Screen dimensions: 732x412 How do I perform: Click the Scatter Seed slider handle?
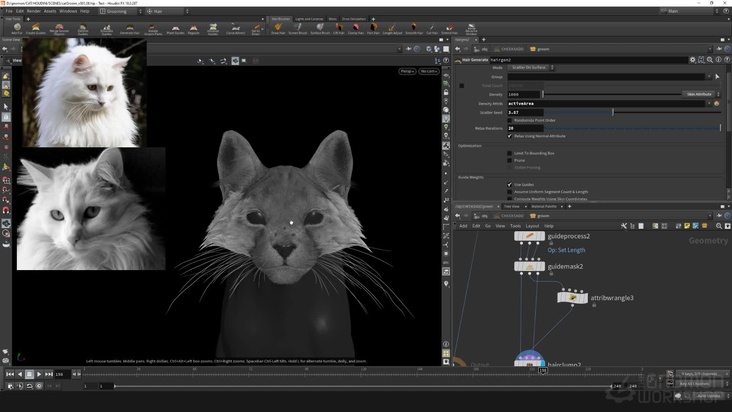click(x=612, y=112)
